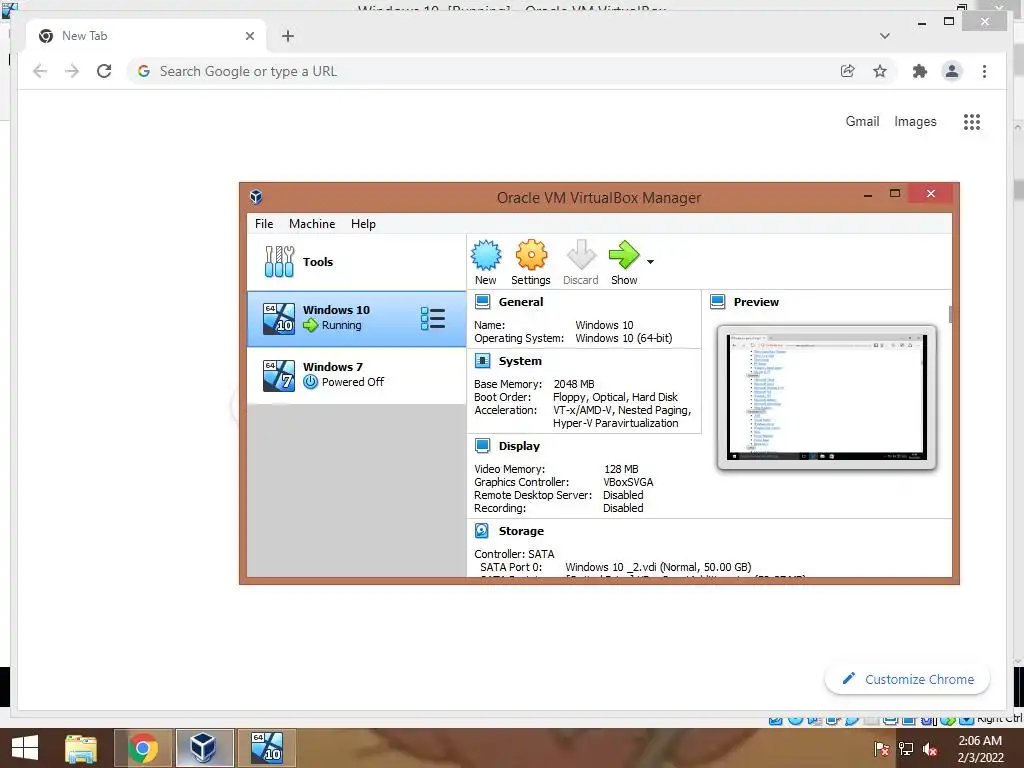Click the Chrome taskbar icon

click(x=143, y=748)
